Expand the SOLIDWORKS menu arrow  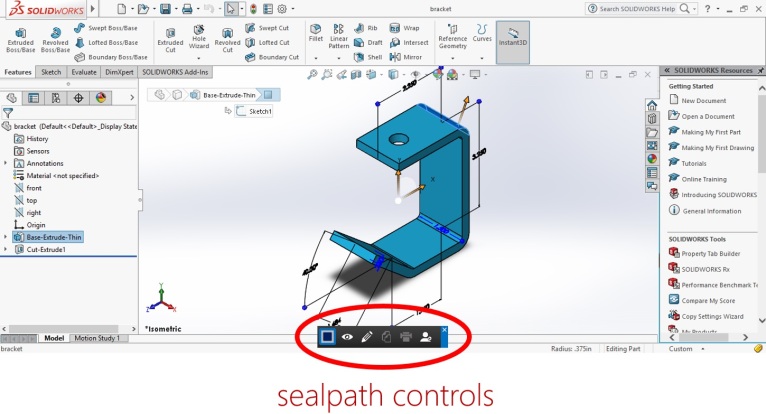pyautogui.click(x=93, y=8)
